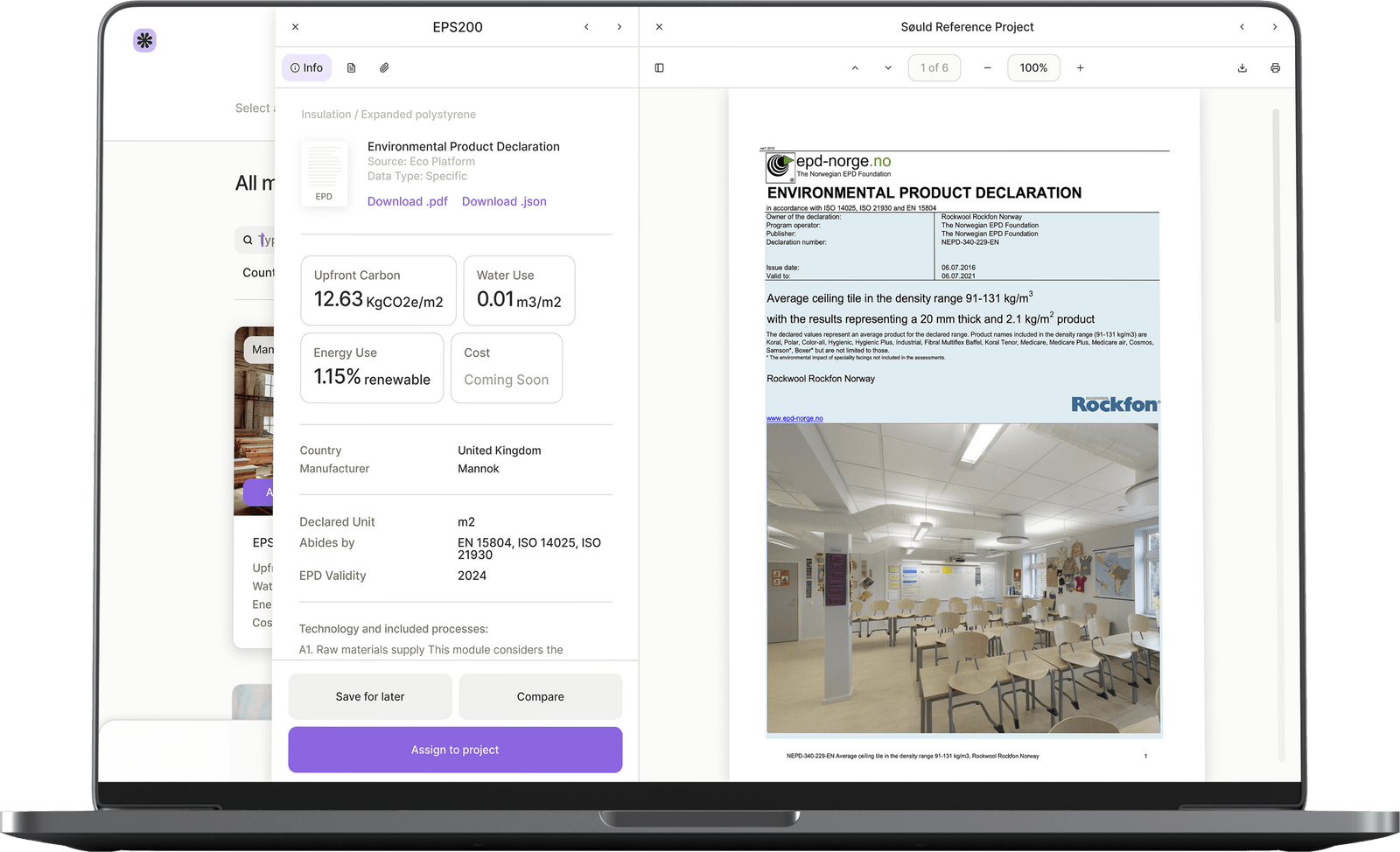
Task: Open the notes document icon in EPS200 panel
Action: (x=351, y=67)
